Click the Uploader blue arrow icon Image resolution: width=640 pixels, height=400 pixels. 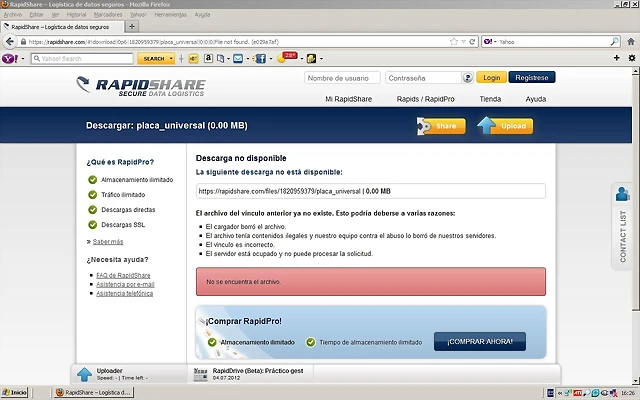tap(84, 374)
